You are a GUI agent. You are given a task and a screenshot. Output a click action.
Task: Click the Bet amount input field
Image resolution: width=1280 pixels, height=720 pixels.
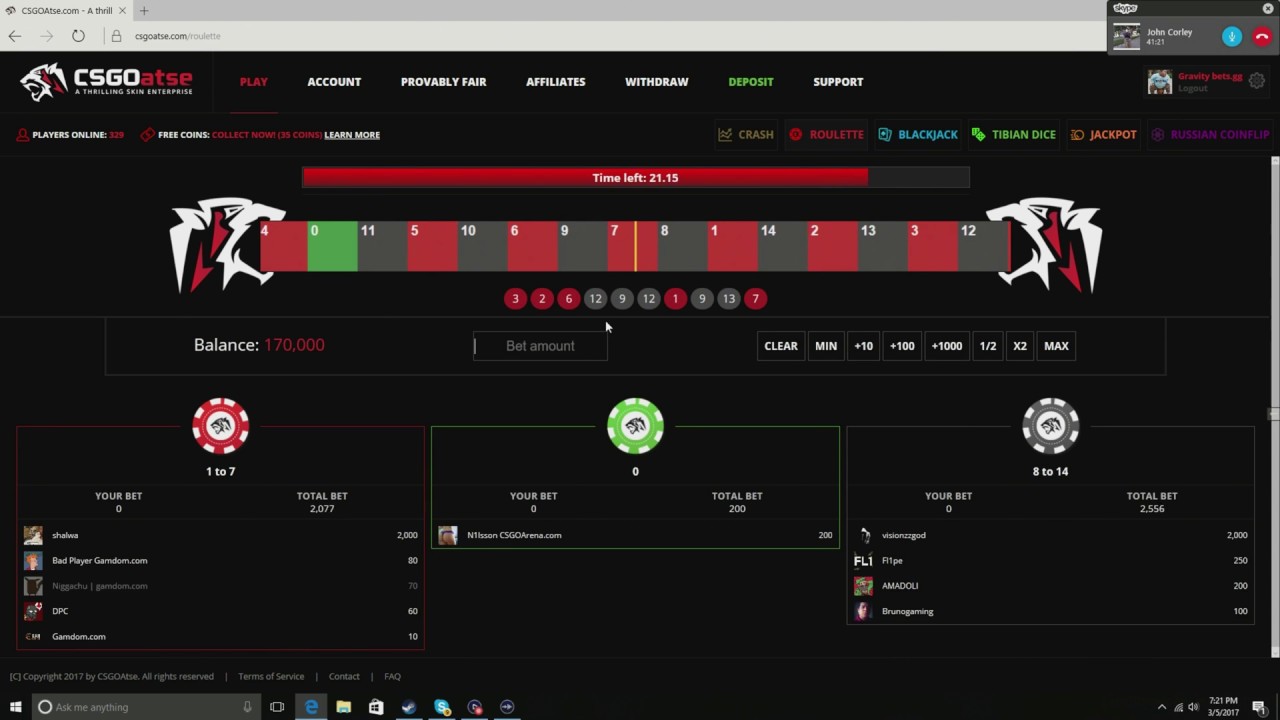tap(540, 346)
